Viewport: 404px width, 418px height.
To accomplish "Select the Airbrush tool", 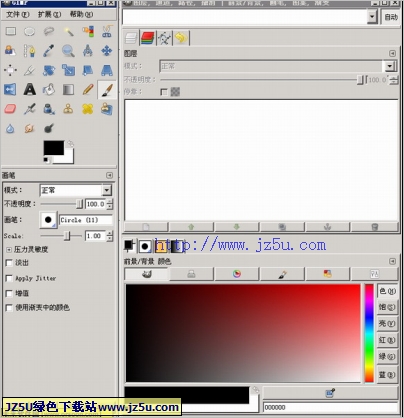I will pyautogui.click(x=30, y=109).
